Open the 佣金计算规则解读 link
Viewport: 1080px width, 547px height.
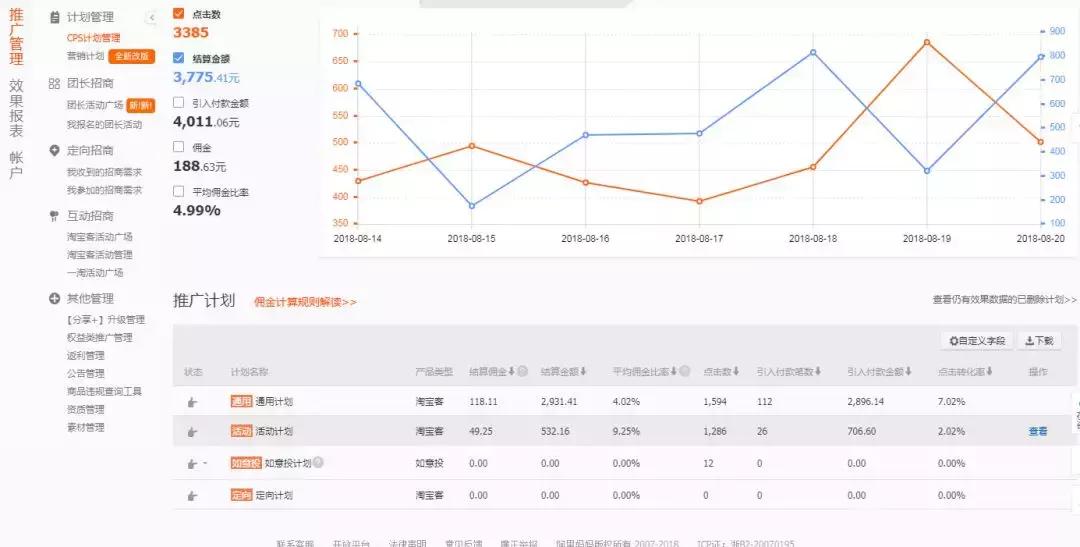305,302
